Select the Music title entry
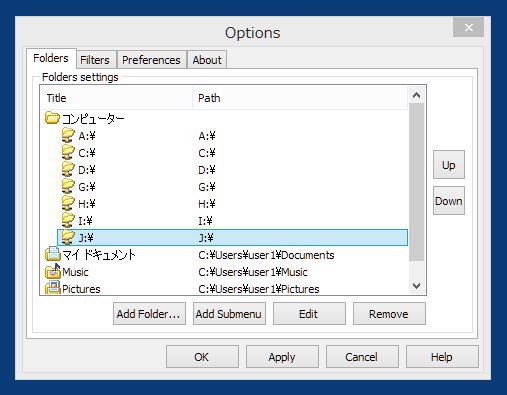Screen dimensions: 507x395 pyautogui.click(x=75, y=272)
